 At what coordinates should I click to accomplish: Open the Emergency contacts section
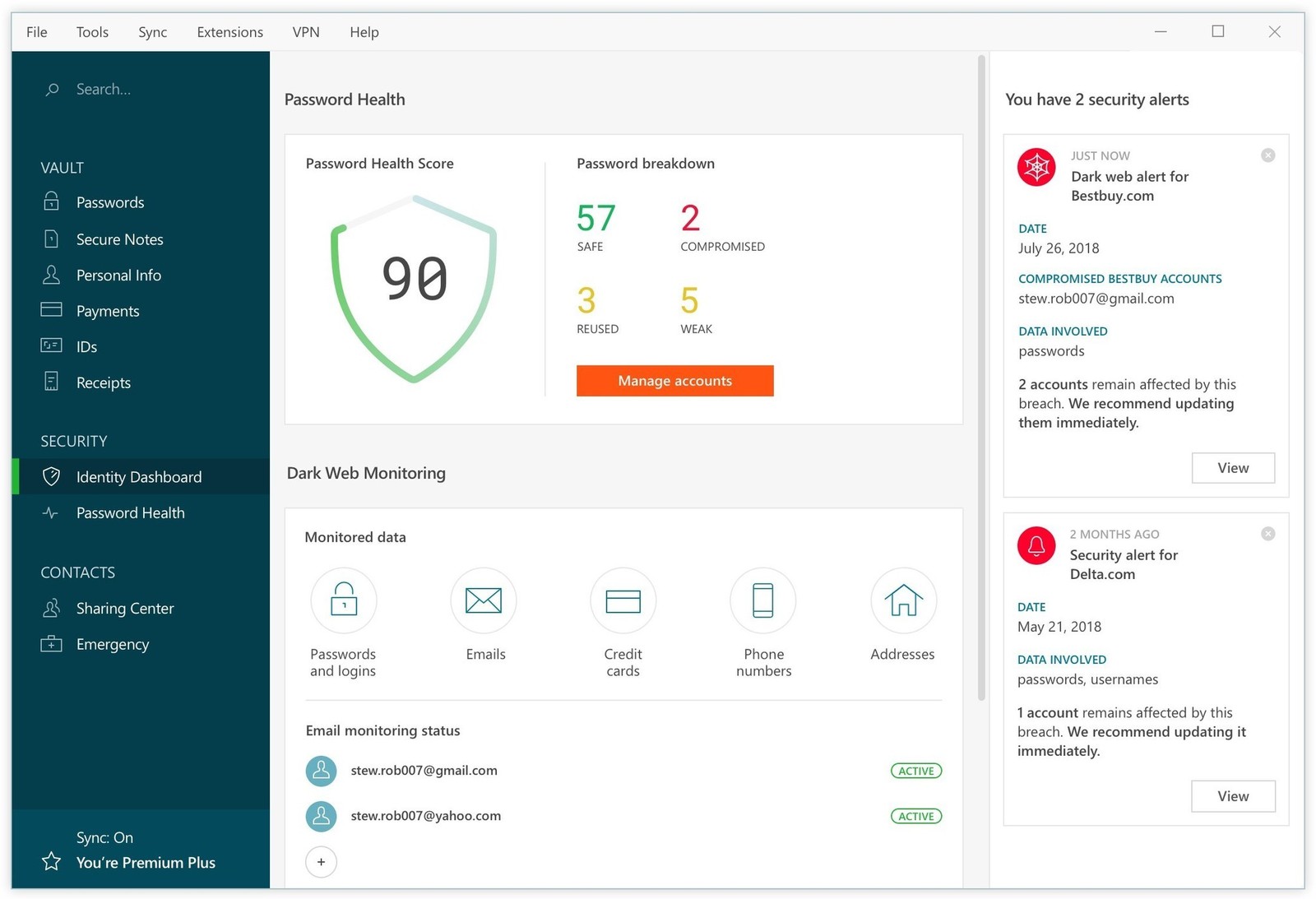pos(113,644)
